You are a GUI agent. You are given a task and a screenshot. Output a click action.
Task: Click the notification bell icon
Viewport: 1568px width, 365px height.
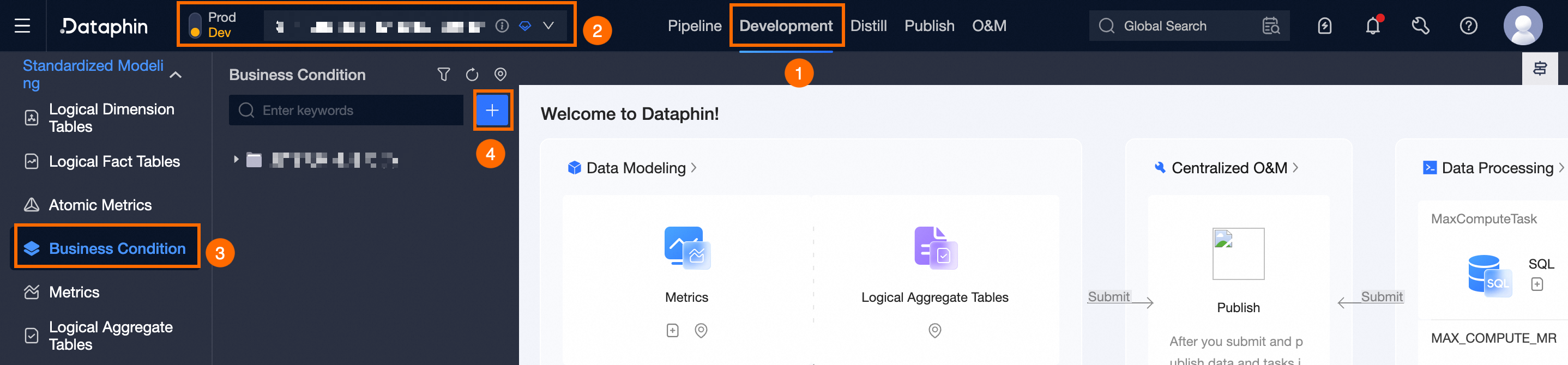(x=1373, y=26)
